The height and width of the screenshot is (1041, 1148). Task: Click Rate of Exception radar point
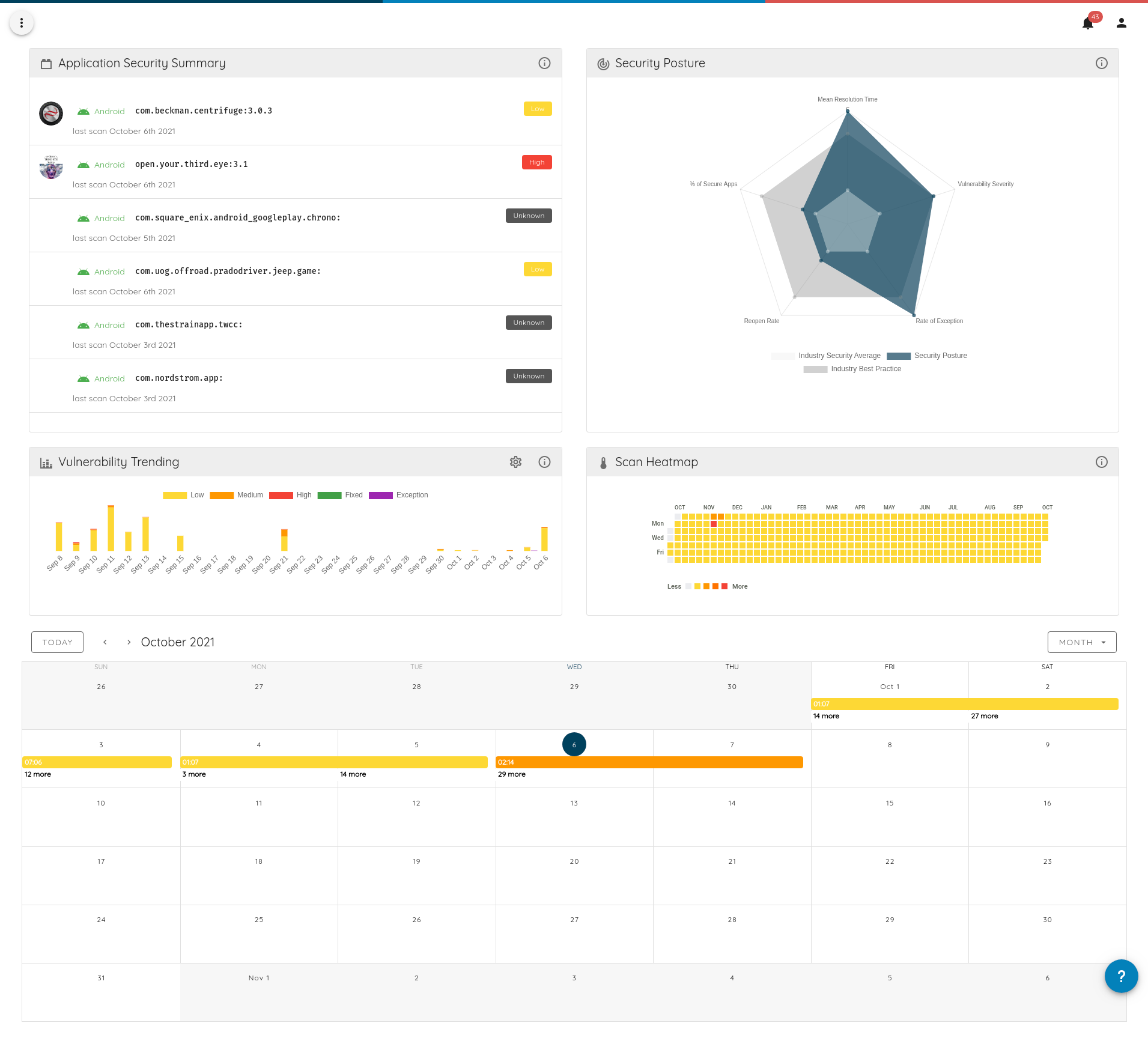point(914,315)
